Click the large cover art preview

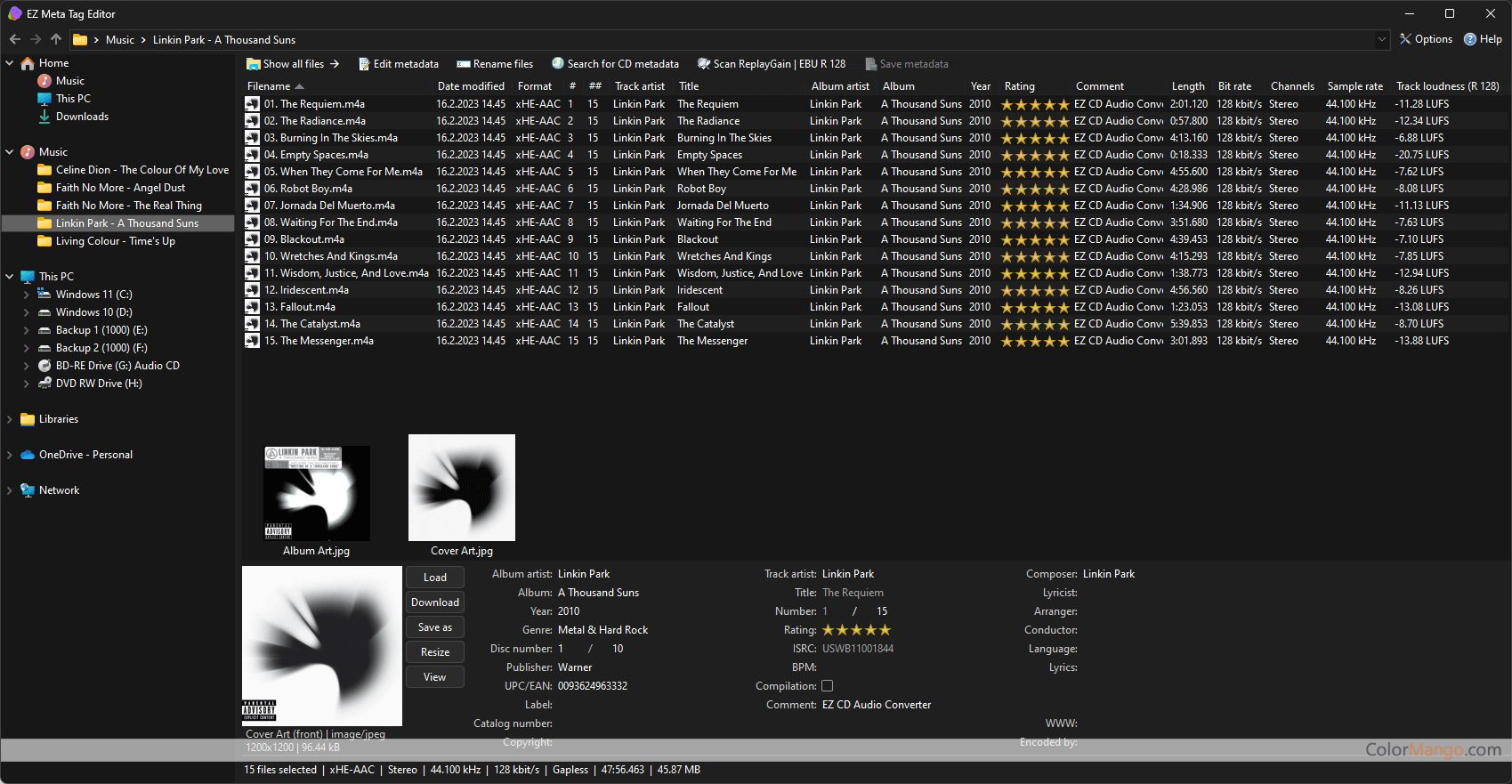(322, 646)
